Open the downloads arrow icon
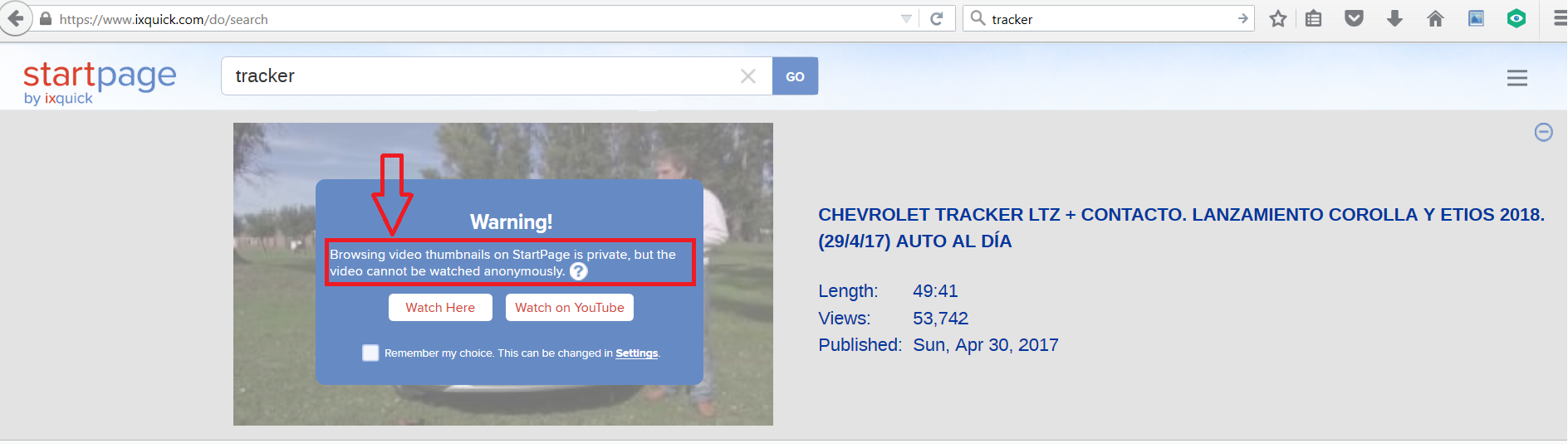 [x=1394, y=18]
